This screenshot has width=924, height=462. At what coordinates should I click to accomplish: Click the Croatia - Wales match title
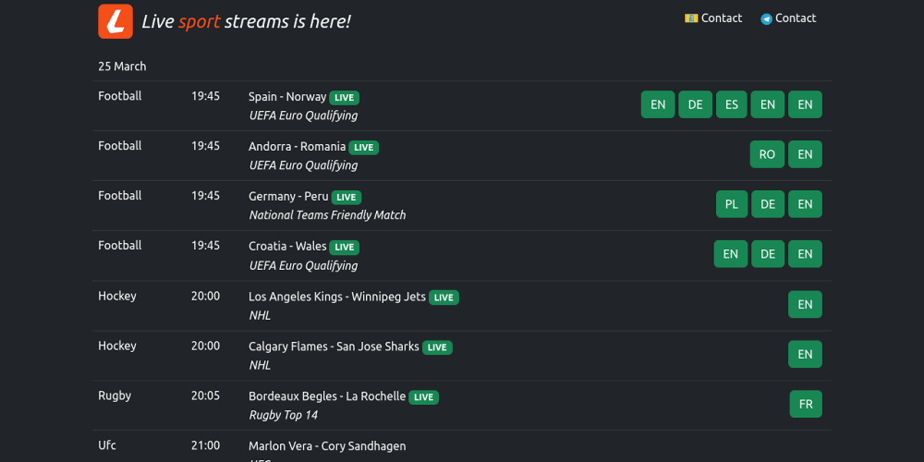(287, 246)
